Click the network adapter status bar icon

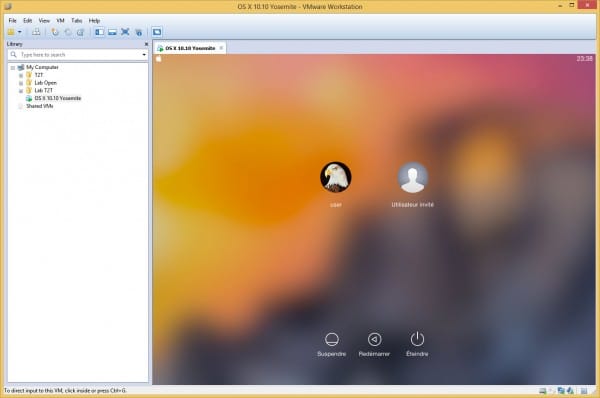(561, 391)
